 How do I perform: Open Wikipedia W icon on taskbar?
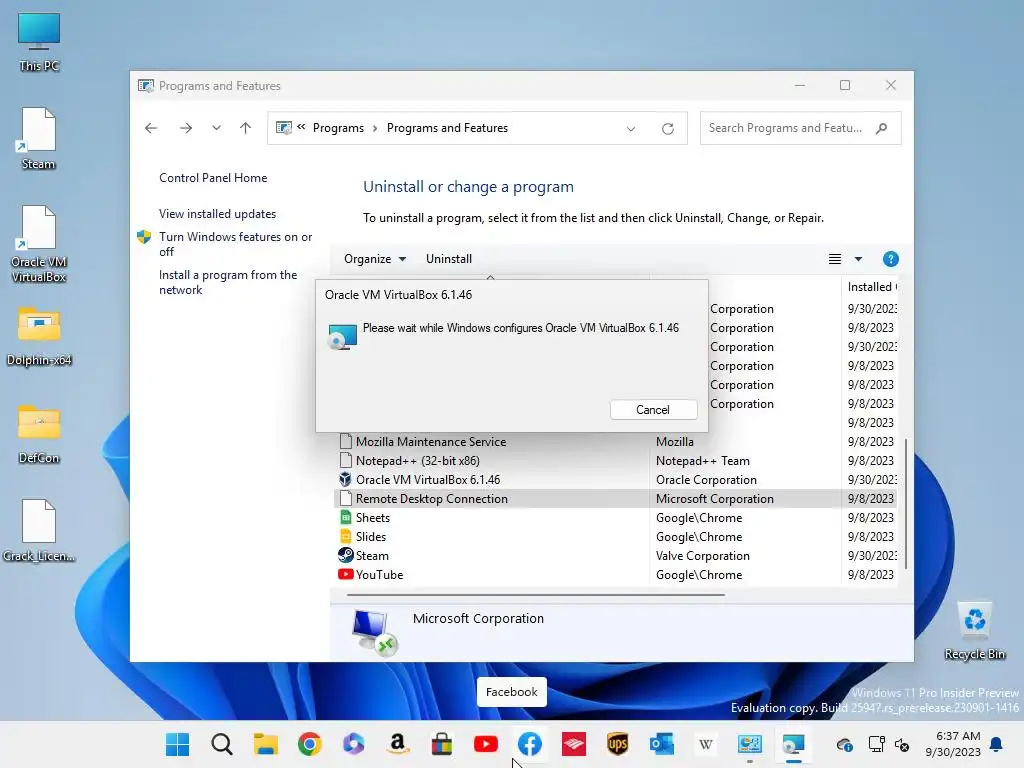[x=706, y=744]
